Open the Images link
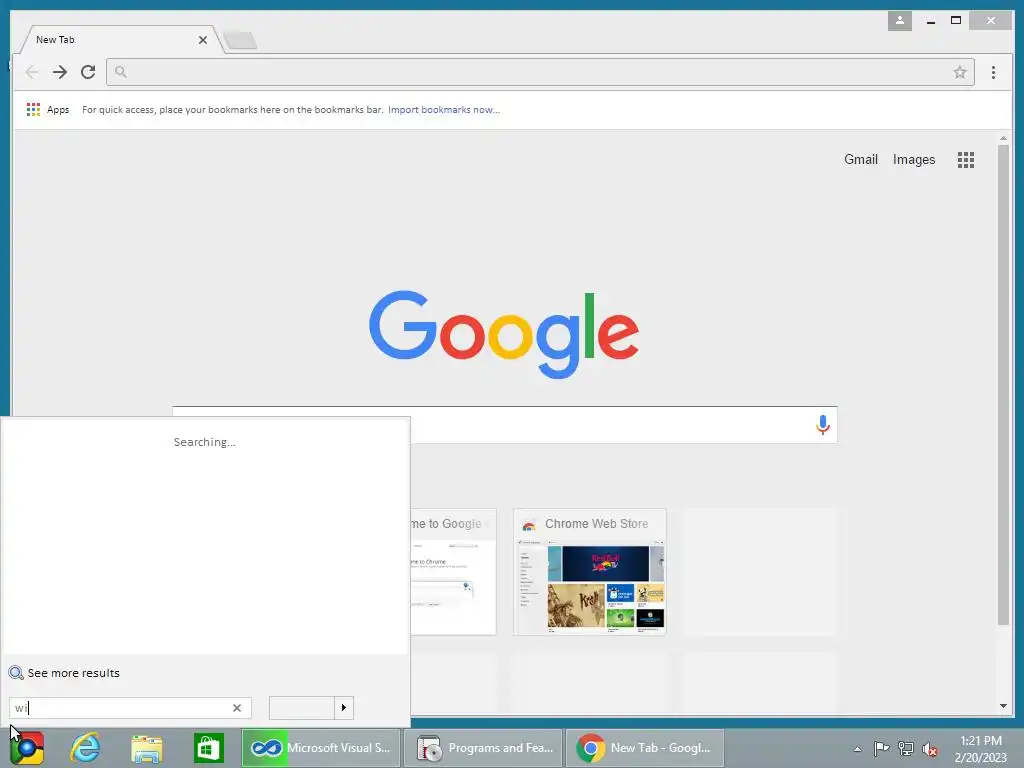Viewport: 1024px width, 768px height. (914, 160)
